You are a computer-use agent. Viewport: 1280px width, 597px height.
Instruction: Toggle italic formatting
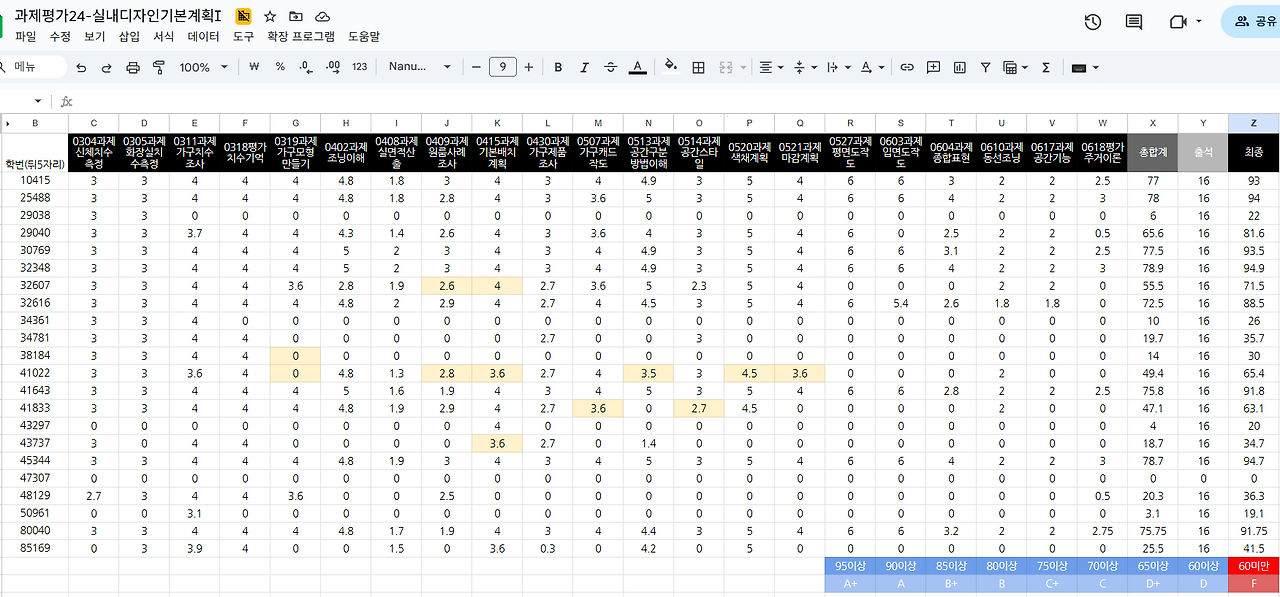click(x=584, y=67)
